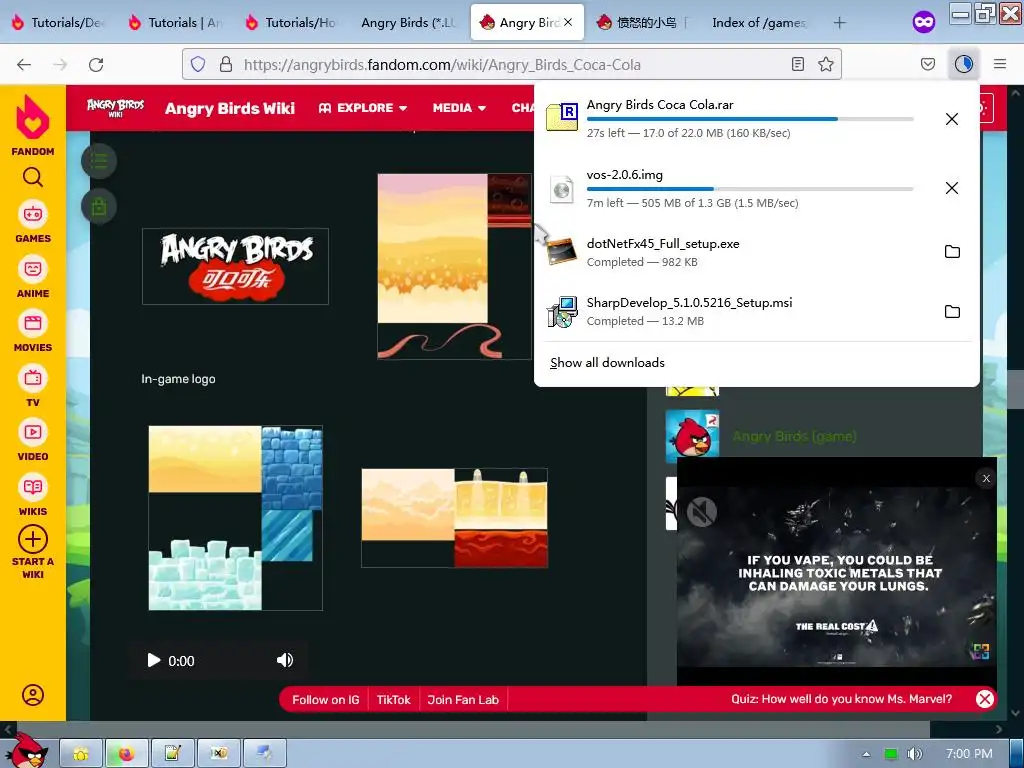
Task: Click Show all downloads
Action: pyautogui.click(x=607, y=362)
